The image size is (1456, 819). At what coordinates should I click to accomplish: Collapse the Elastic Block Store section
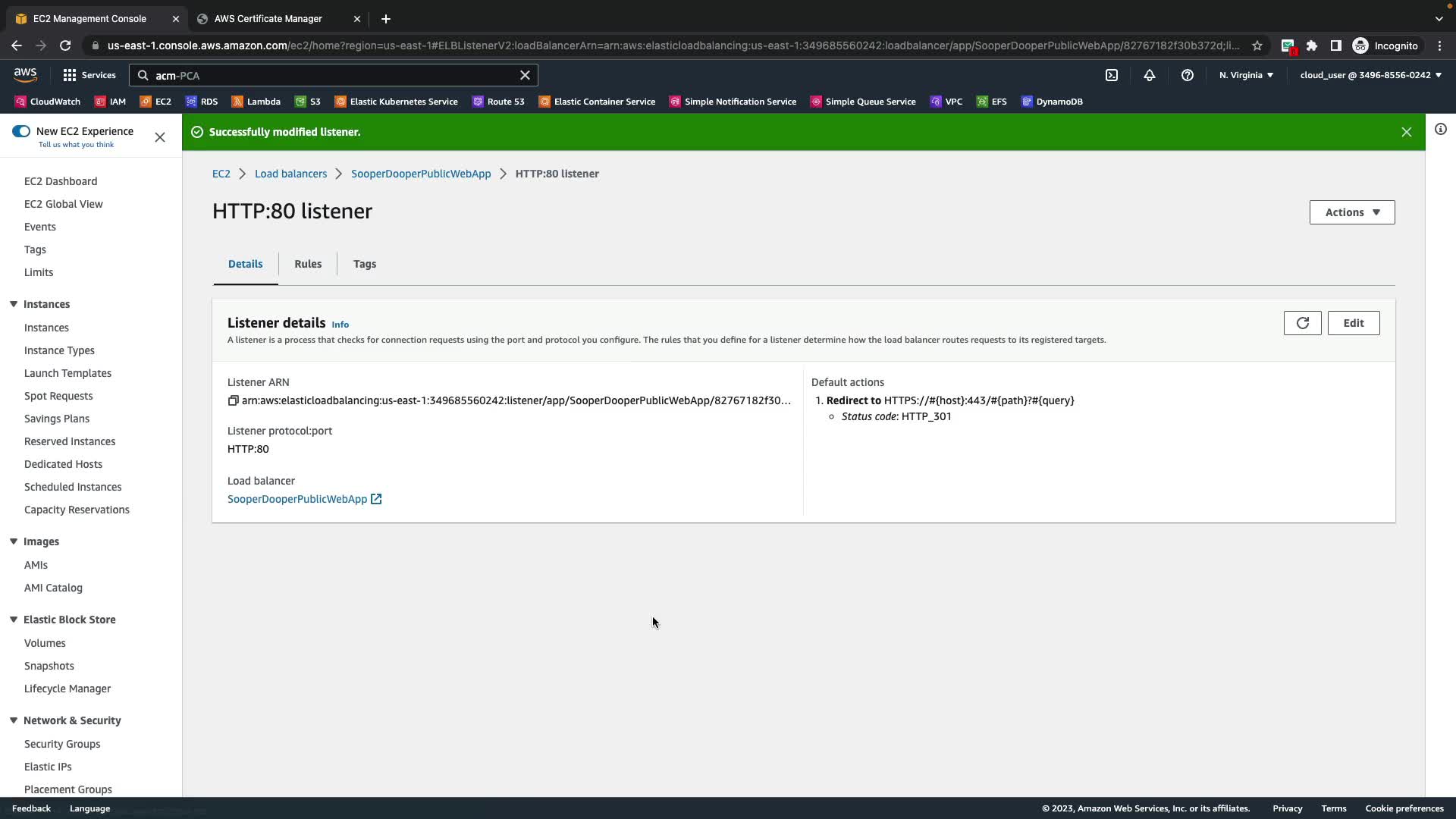14,620
